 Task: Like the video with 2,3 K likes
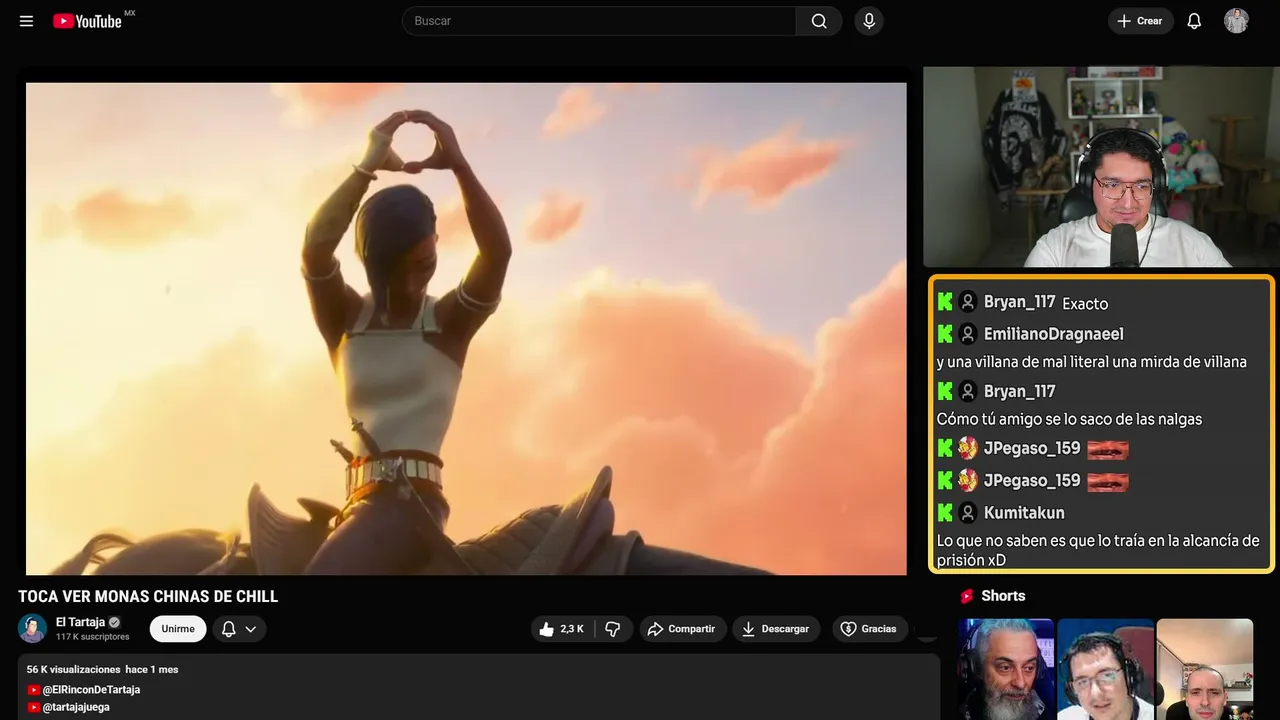click(560, 629)
